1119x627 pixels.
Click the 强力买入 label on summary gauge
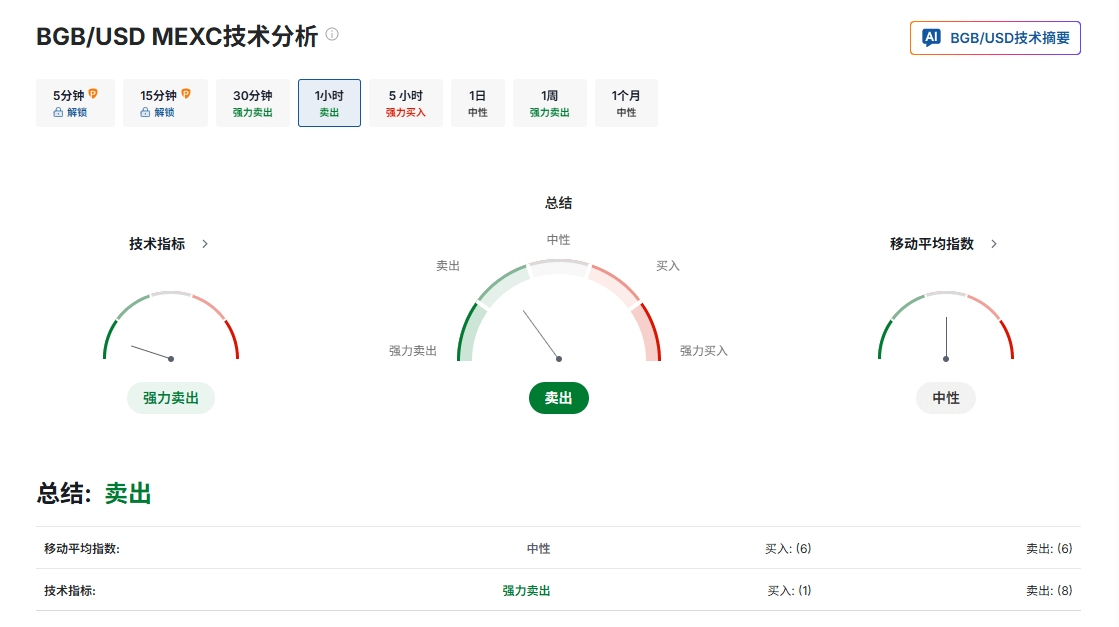703,351
